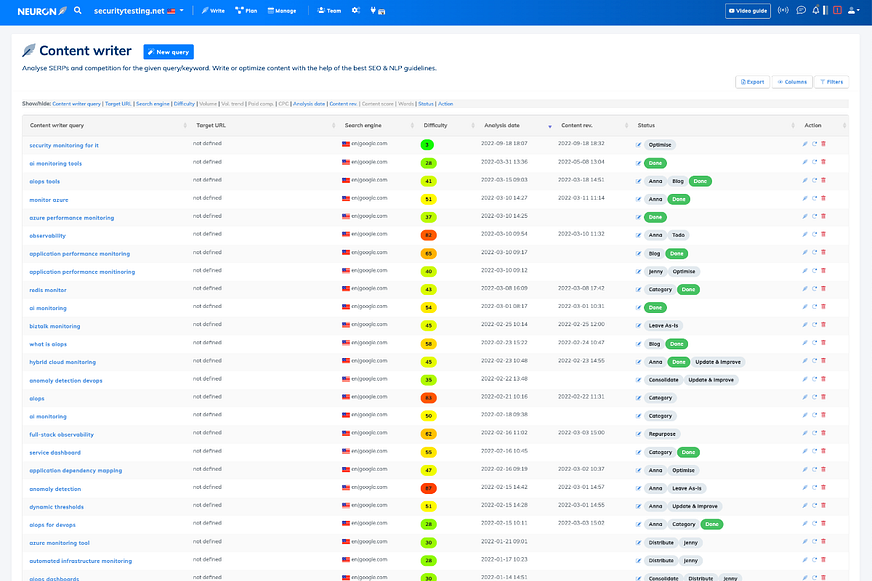Click the settings gears icon in navbar
Image resolution: width=872 pixels, height=581 pixels.
point(356,11)
